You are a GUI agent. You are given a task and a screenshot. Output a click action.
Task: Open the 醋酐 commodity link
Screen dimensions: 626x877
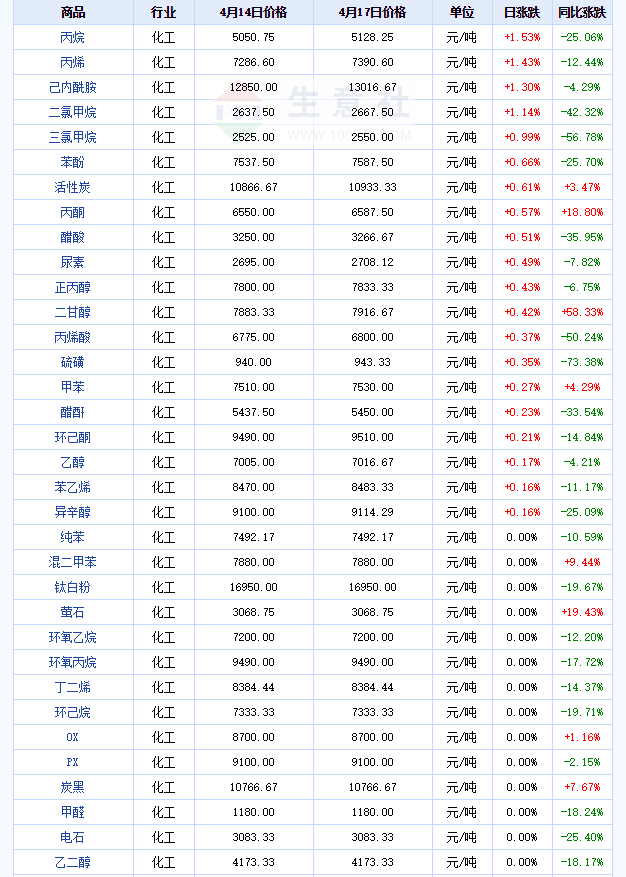[x=73, y=412]
